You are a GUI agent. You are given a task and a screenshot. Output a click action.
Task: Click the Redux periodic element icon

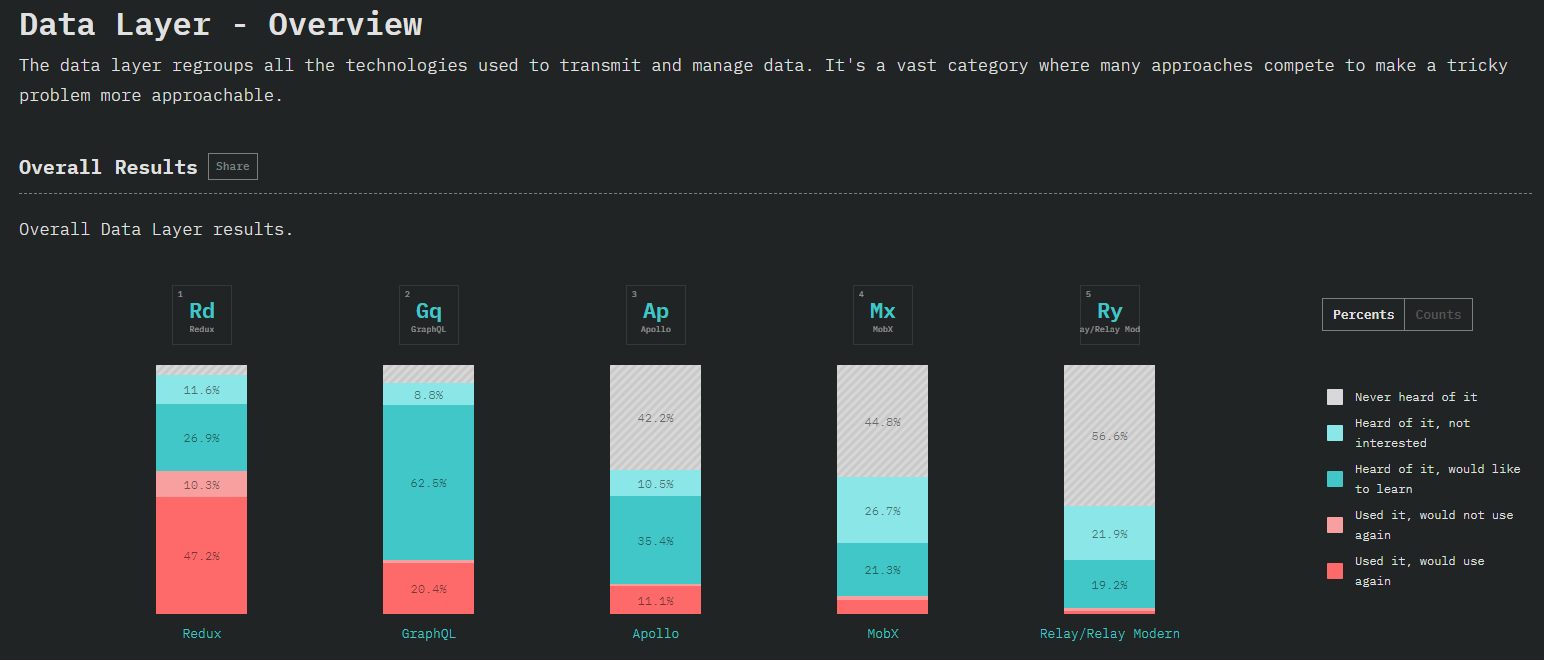coord(202,315)
